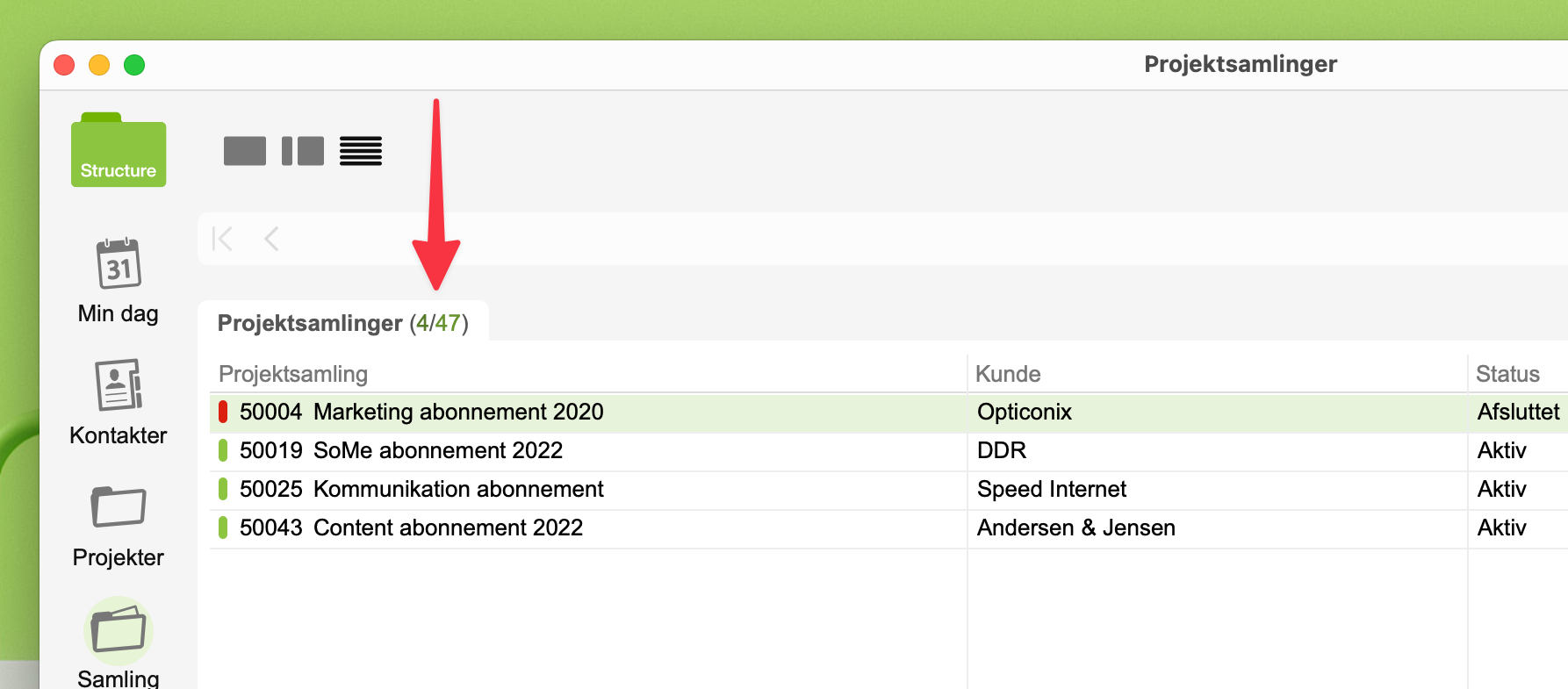
Task: Sort by Projektsamling column header
Action: tap(293, 374)
